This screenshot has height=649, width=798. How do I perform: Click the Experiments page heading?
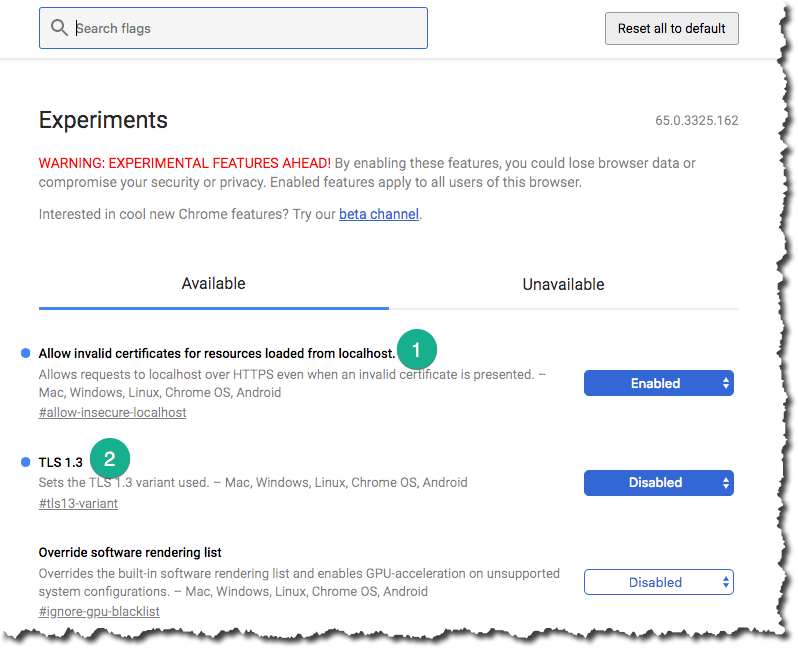tap(103, 121)
